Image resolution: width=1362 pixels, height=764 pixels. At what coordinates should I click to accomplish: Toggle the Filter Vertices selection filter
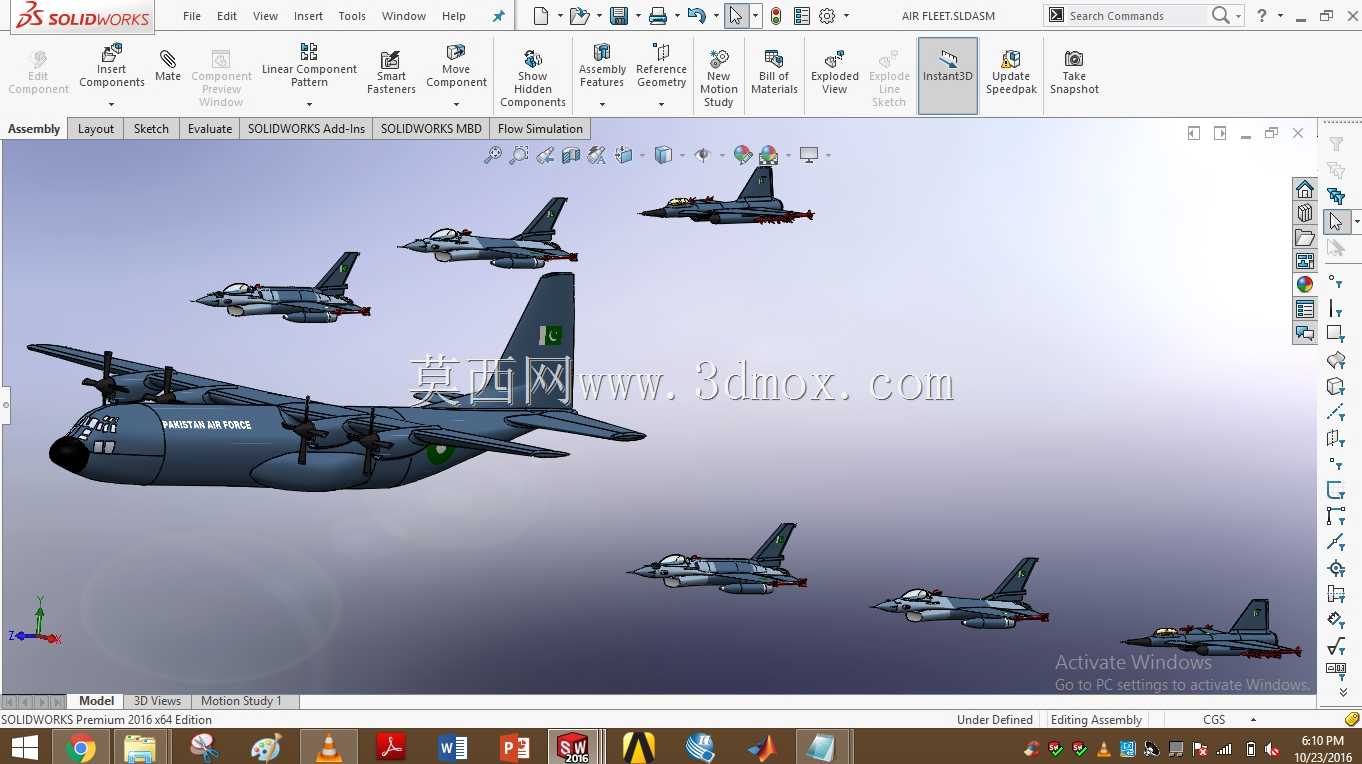tap(1336, 283)
